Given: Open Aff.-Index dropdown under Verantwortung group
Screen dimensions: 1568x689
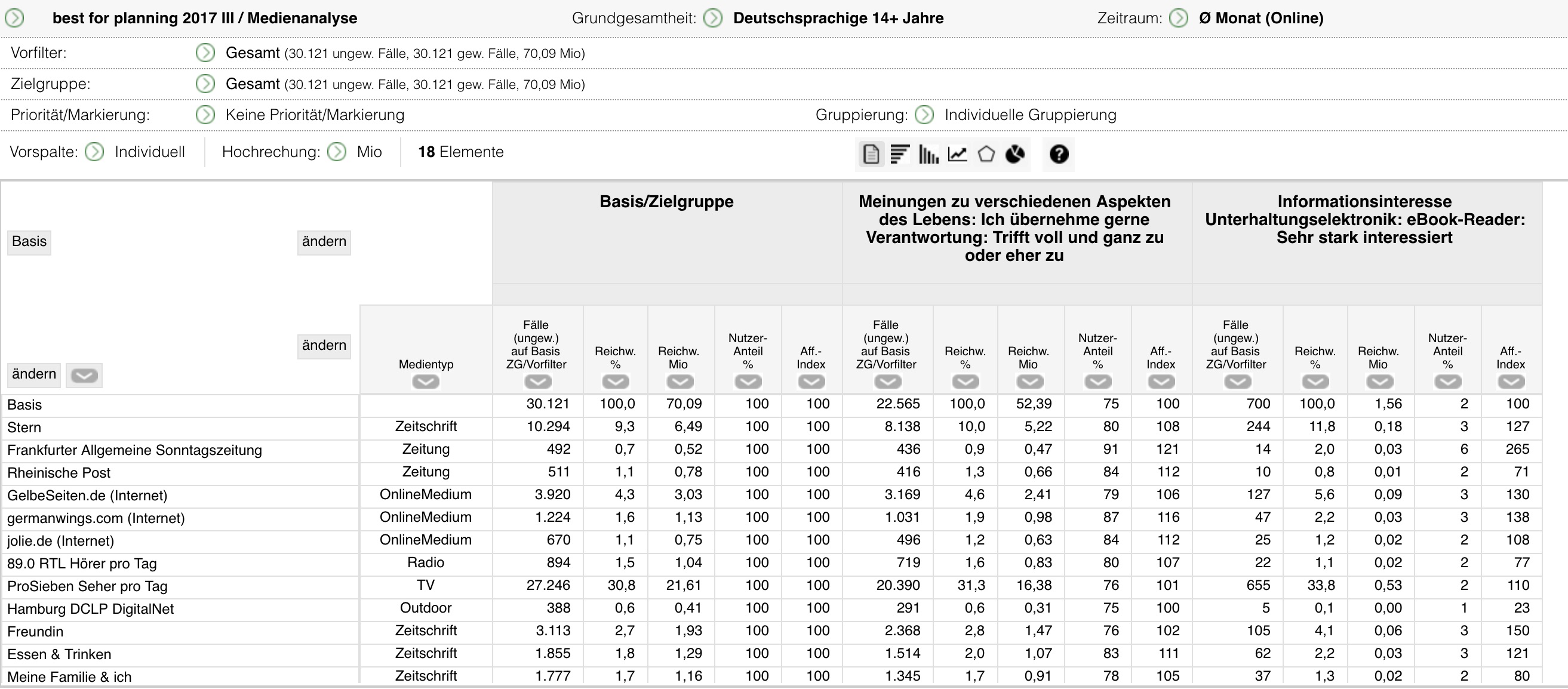Looking at the screenshot, I should coord(1161,382).
